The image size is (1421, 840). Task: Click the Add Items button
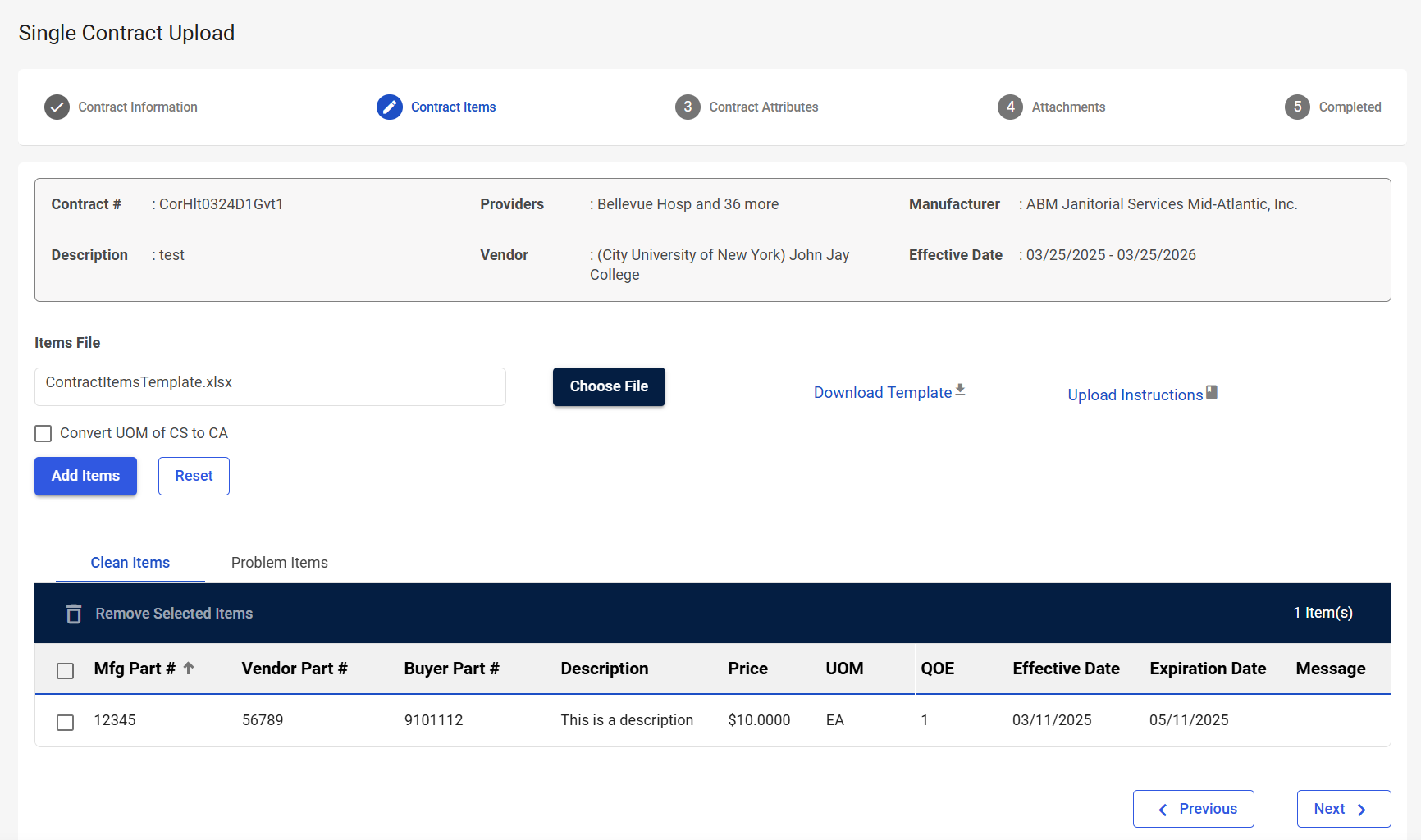pos(85,476)
